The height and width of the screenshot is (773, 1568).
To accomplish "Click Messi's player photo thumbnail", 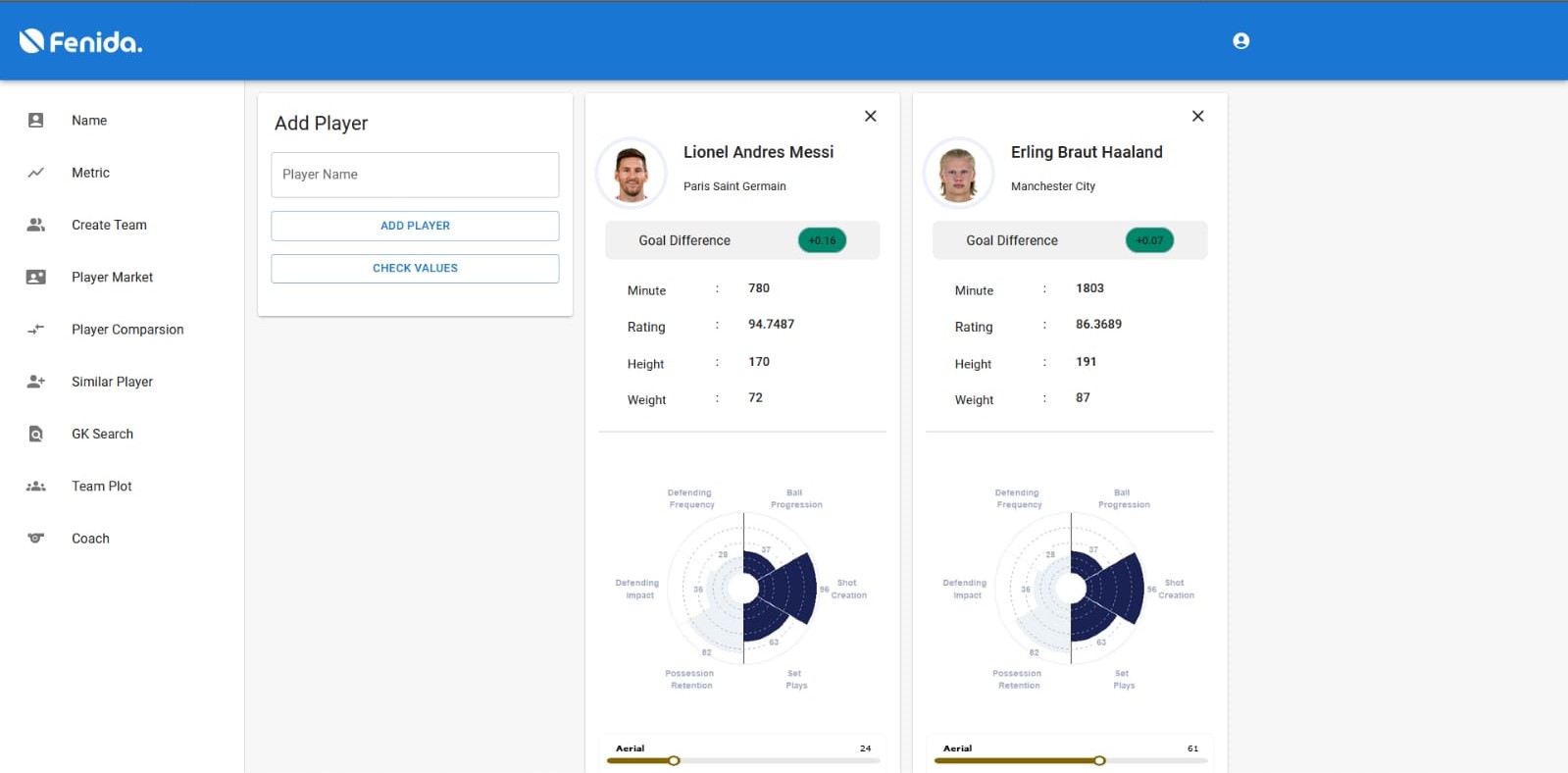I will 631,172.
